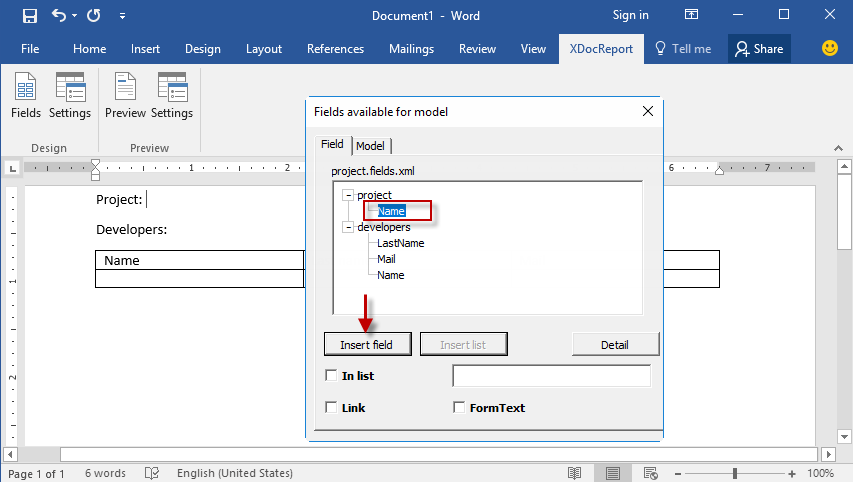Screen dimensions: 853x482
Task: Click the text field beside In list
Action: (551, 376)
